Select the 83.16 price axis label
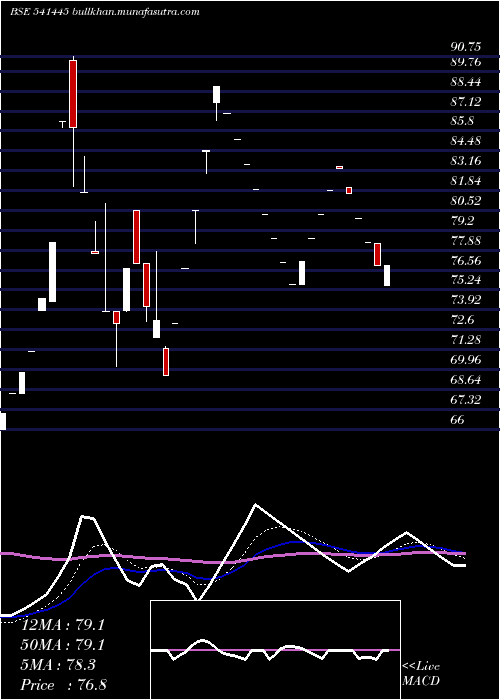This screenshot has height=700, width=500. [x=466, y=160]
